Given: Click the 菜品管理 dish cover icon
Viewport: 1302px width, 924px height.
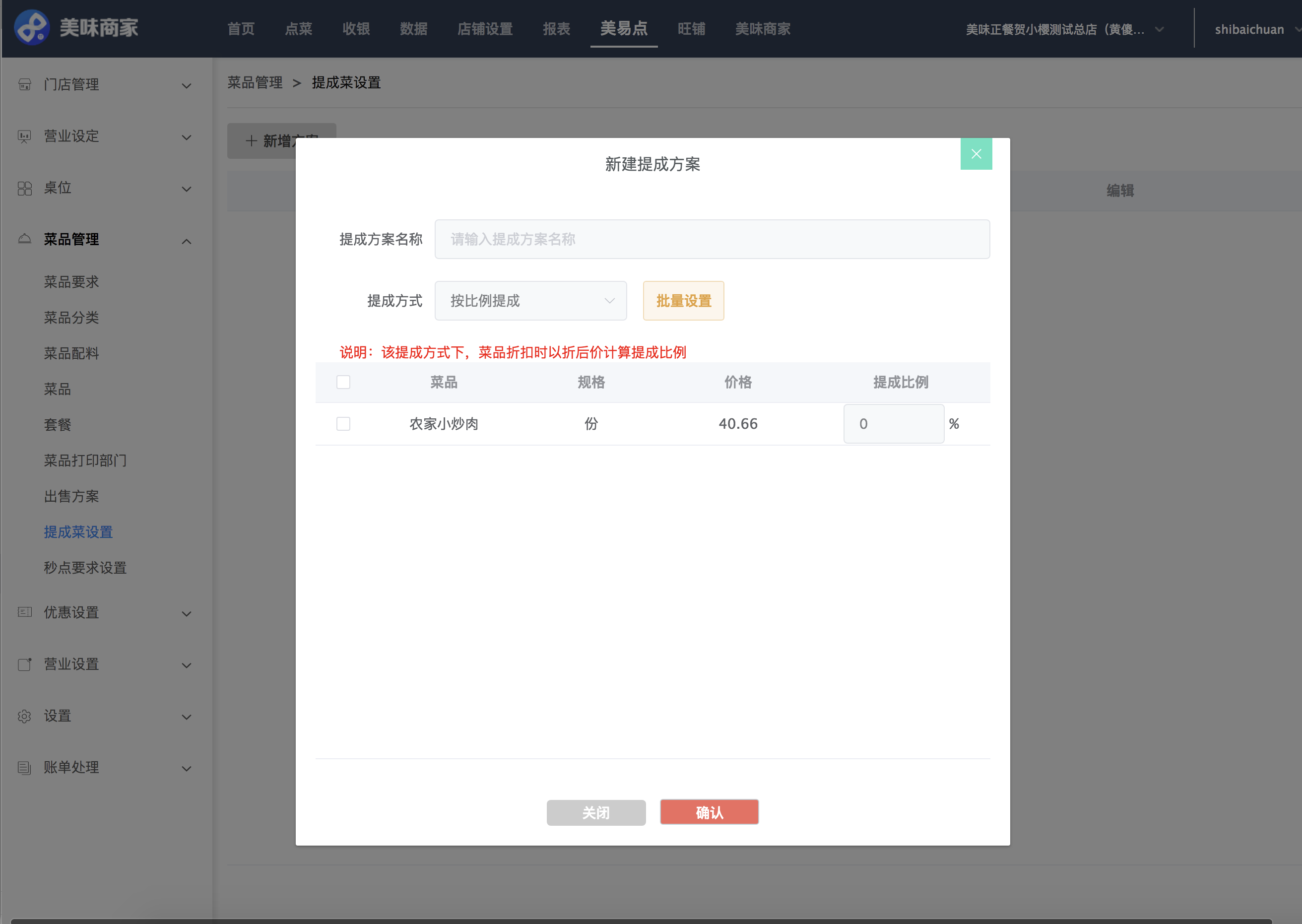Looking at the screenshot, I should [x=24, y=239].
